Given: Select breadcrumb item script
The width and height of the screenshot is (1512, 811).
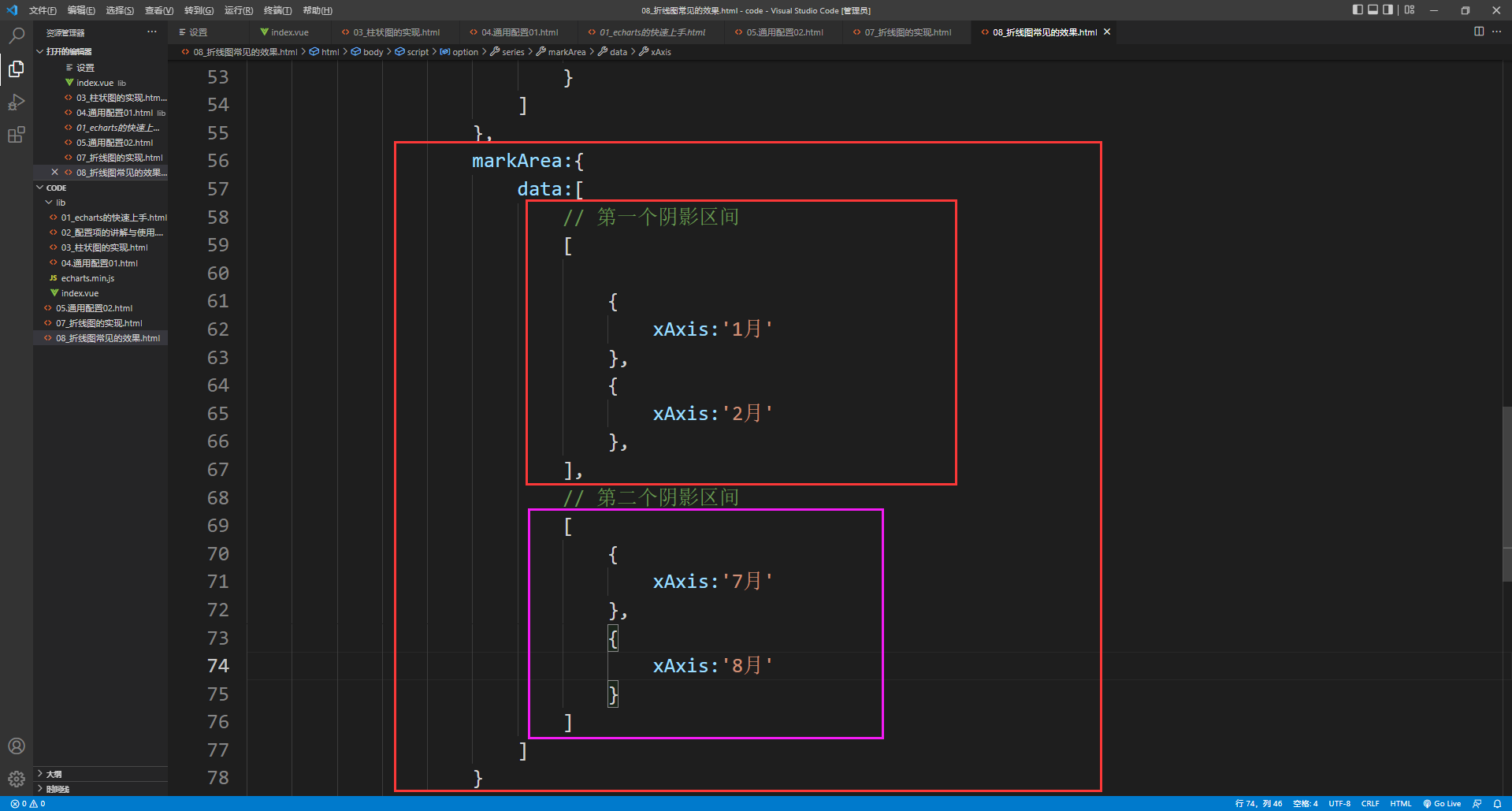Looking at the screenshot, I should coord(418,52).
